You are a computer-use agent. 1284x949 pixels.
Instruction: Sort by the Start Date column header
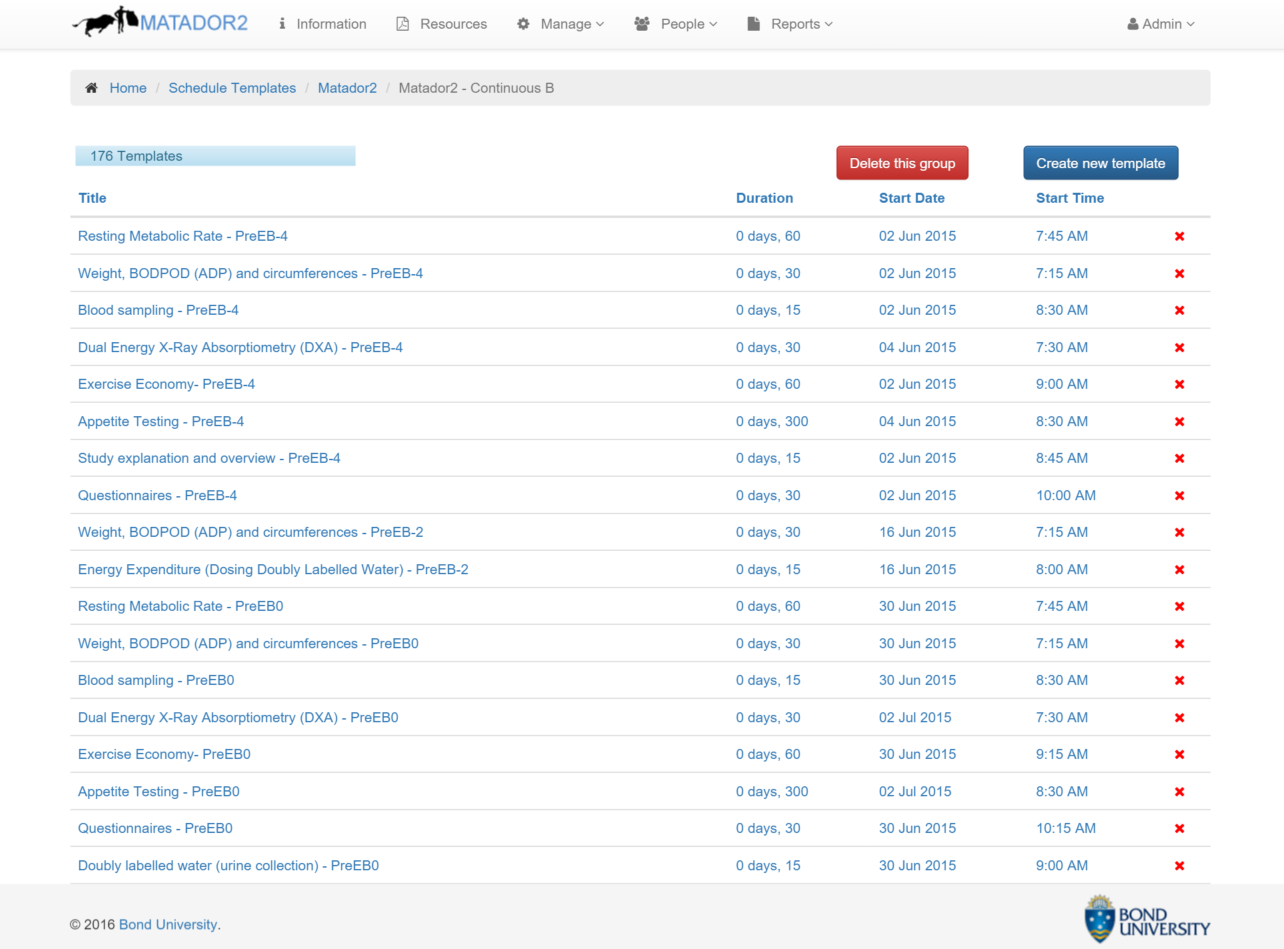pos(911,198)
